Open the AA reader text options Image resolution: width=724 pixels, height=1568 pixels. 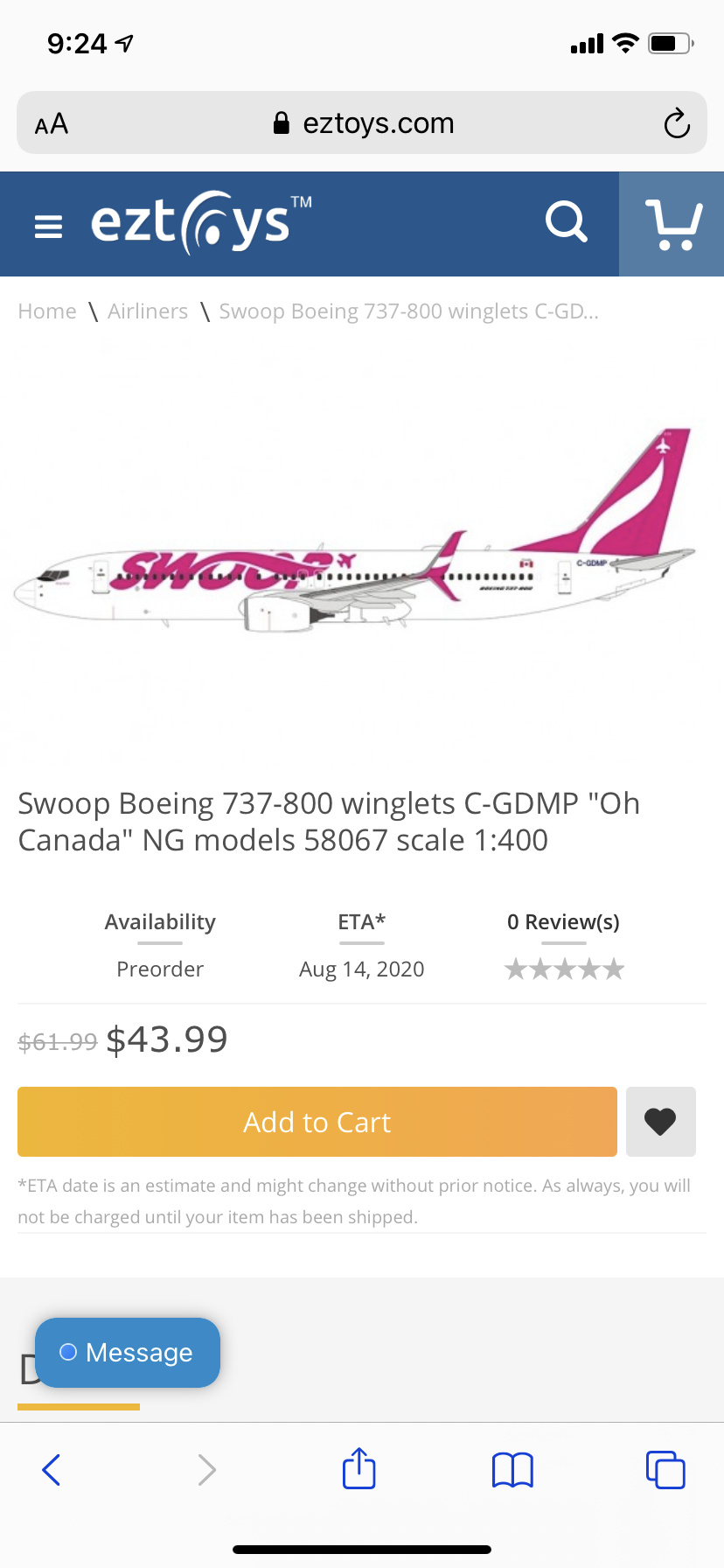point(52,123)
